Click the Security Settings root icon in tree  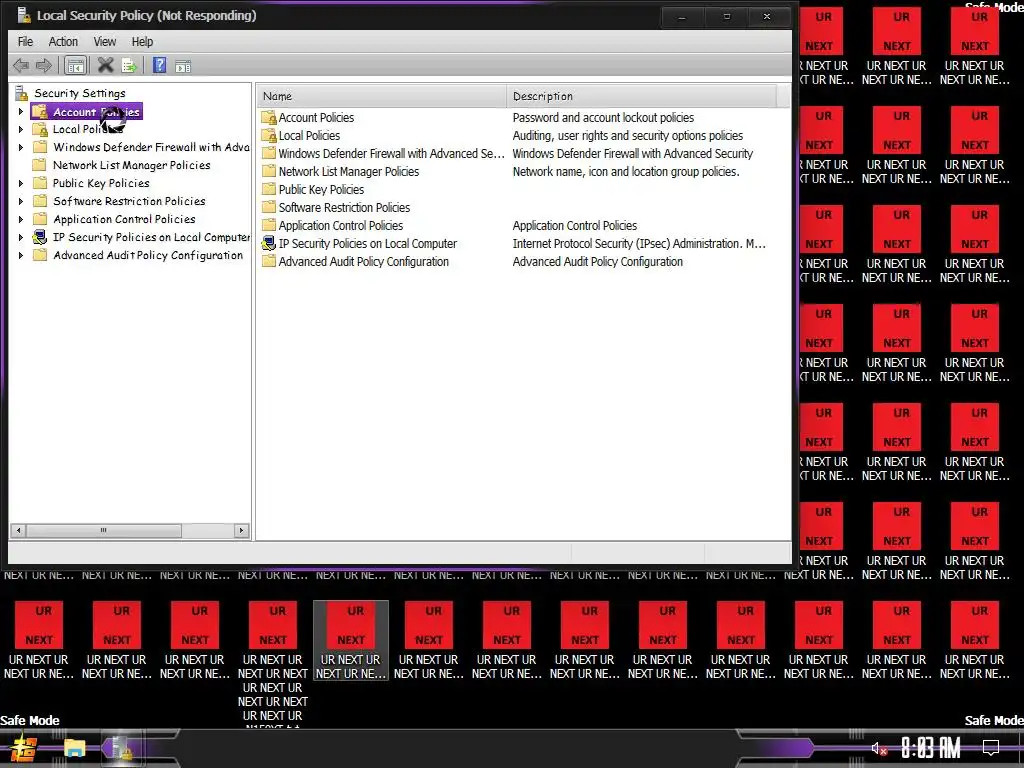pyautogui.click(x=22, y=93)
